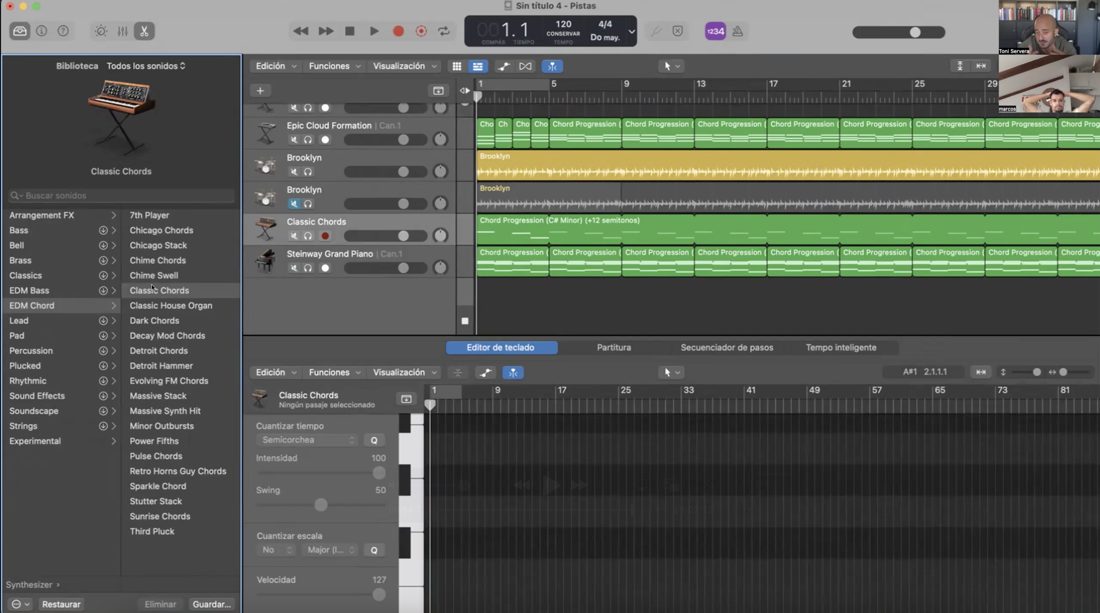Start playback with the Play button
1100x613 pixels.
click(x=374, y=31)
